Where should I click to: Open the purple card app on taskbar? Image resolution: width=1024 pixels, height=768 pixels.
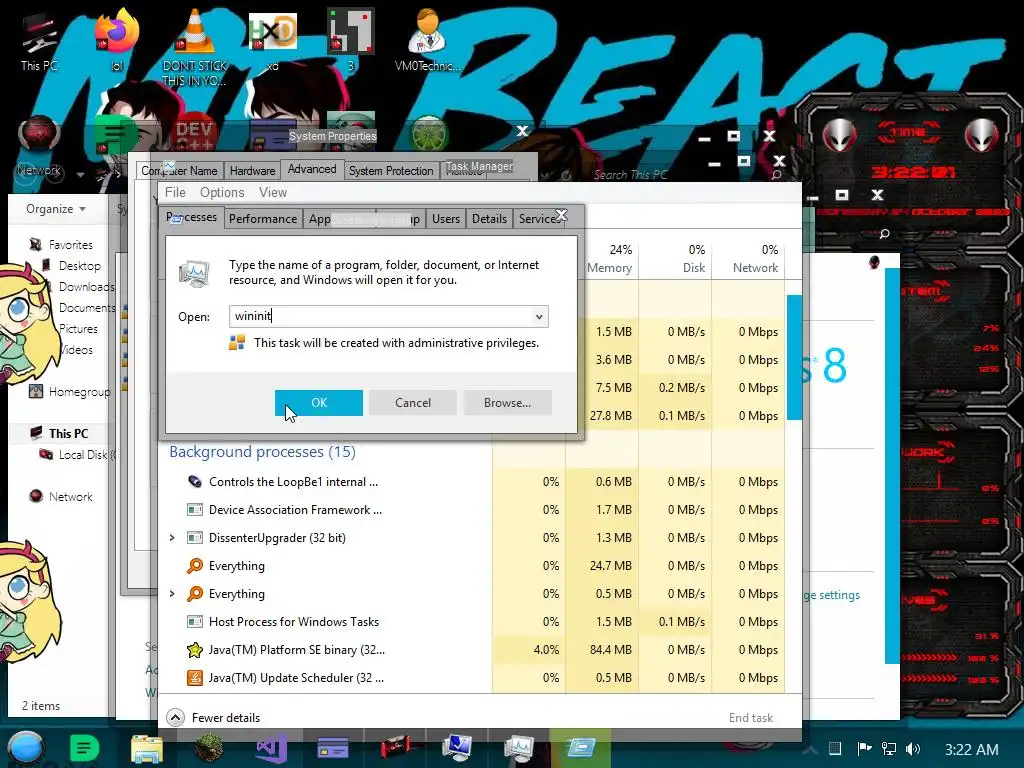click(332, 748)
